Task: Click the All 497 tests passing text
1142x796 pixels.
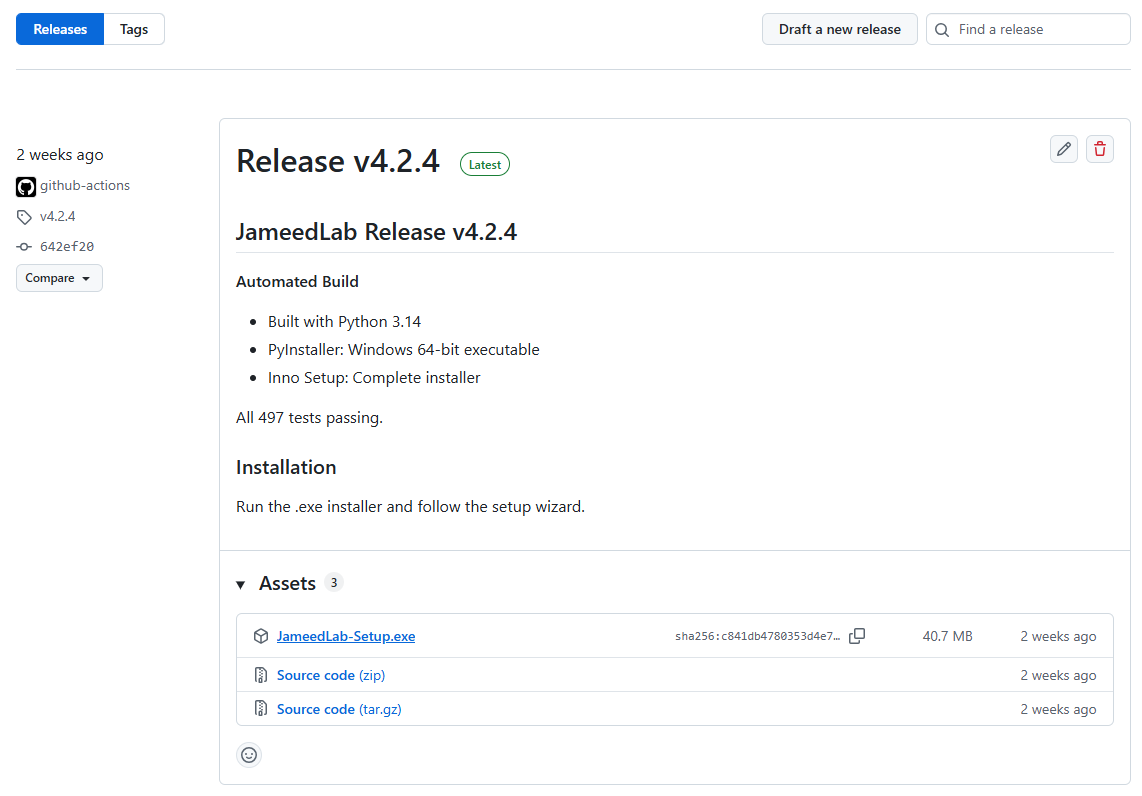Action: (x=310, y=417)
